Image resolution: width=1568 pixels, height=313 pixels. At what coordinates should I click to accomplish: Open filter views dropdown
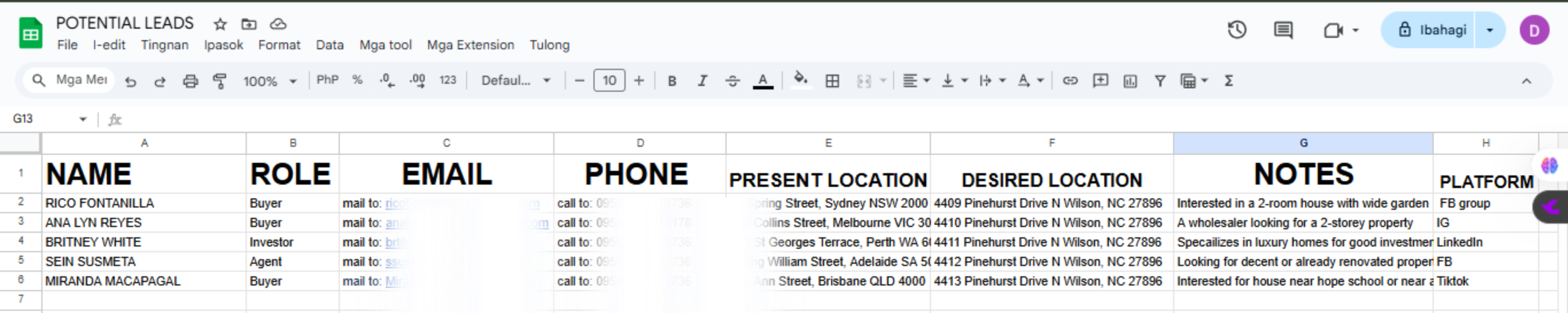tap(1193, 81)
